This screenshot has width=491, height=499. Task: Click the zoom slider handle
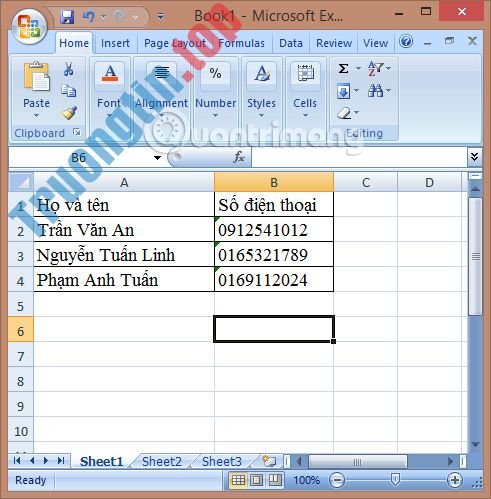coord(395,480)
